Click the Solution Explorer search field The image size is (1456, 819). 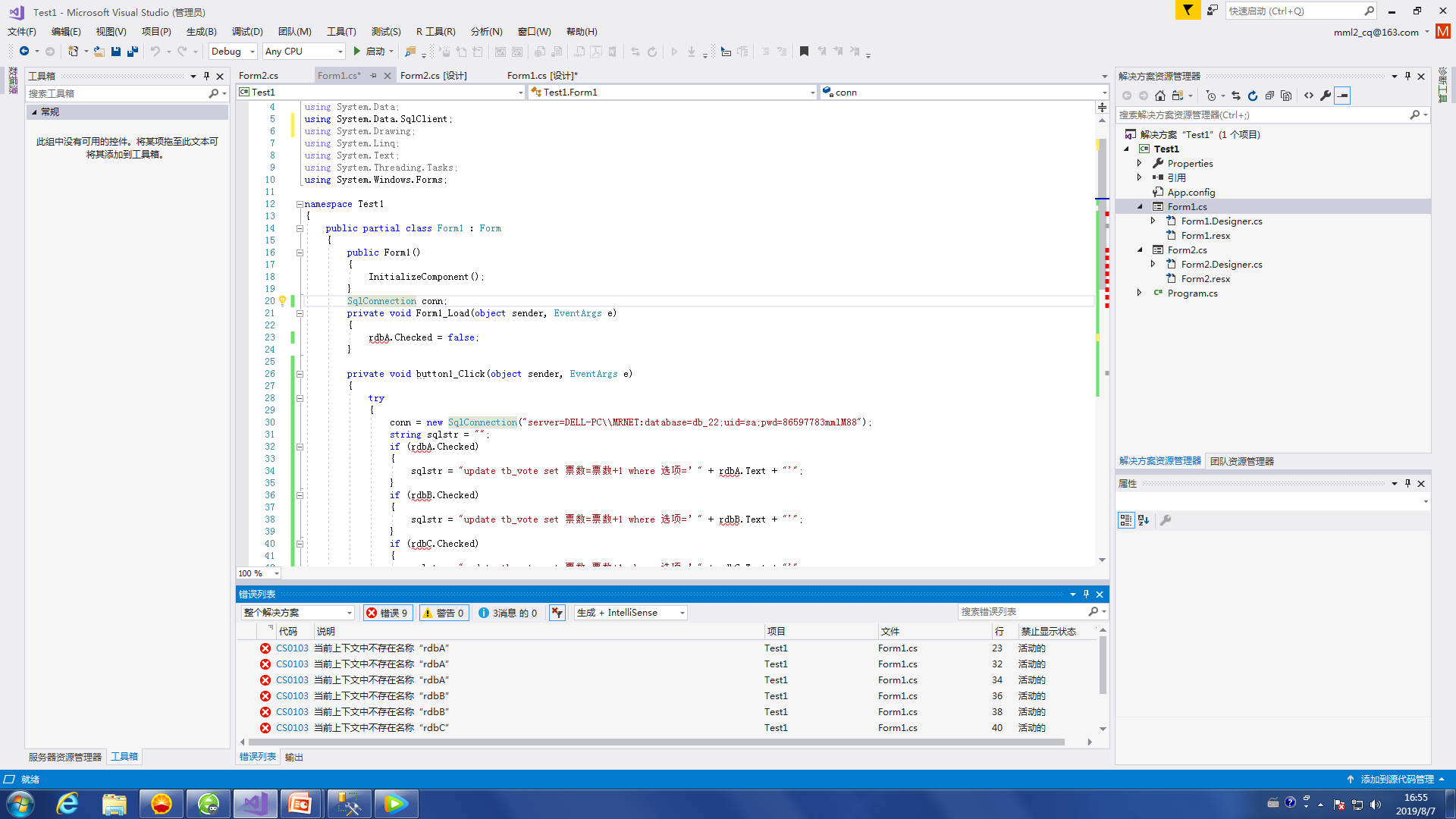(x=1263, y=115)
